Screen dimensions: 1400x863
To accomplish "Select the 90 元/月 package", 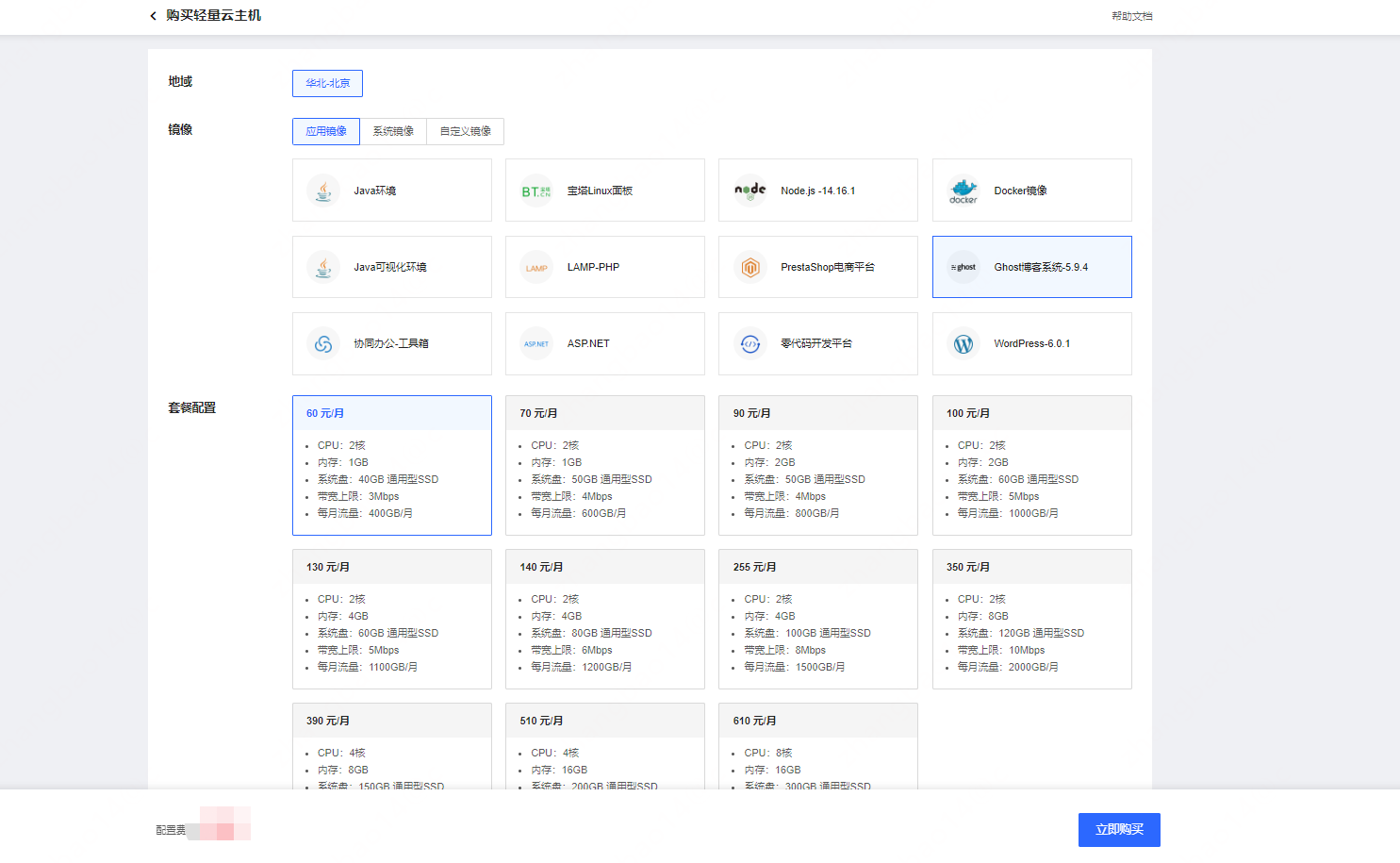I will click(818, 465).
